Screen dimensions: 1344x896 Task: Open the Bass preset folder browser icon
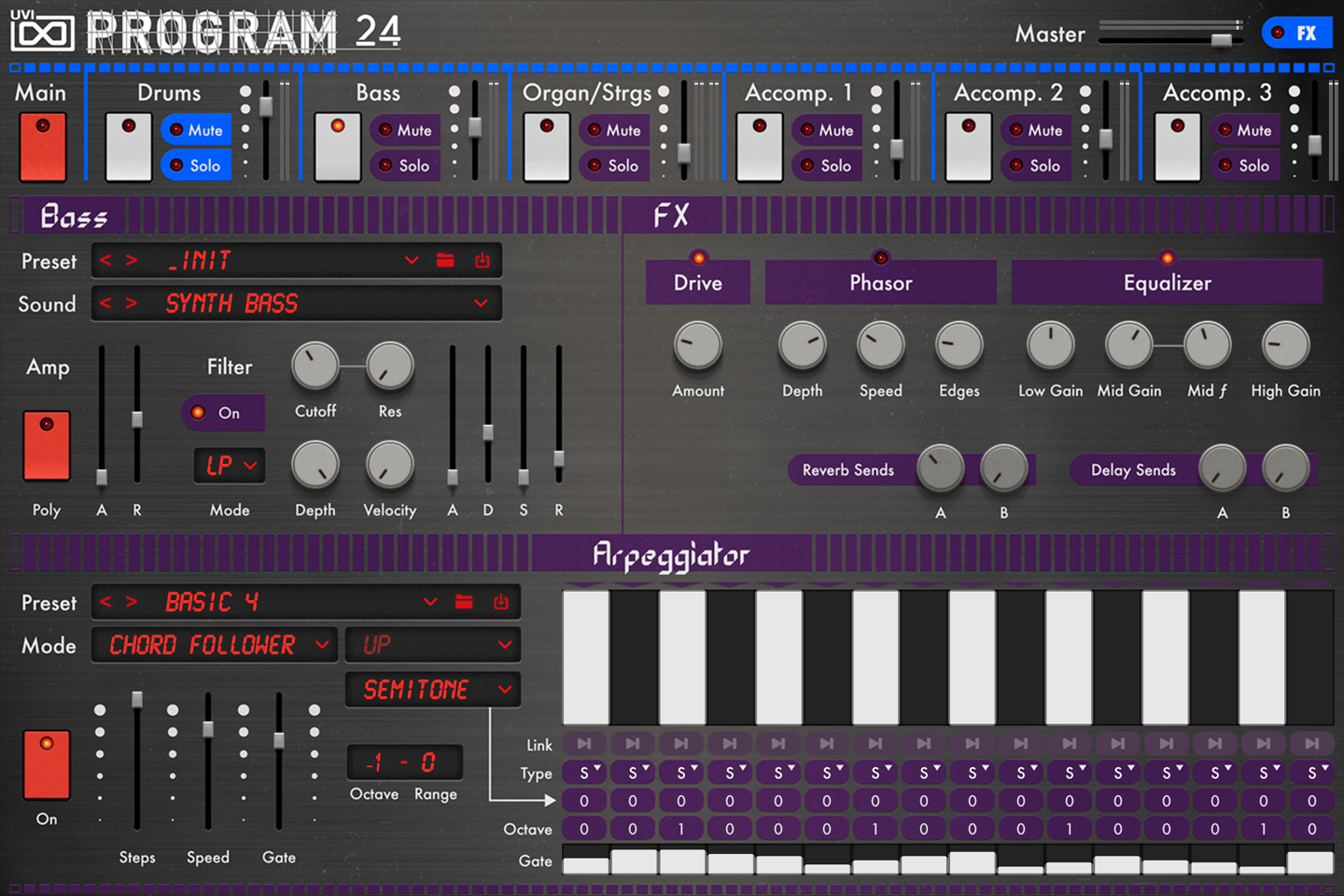tap(445, 260)
